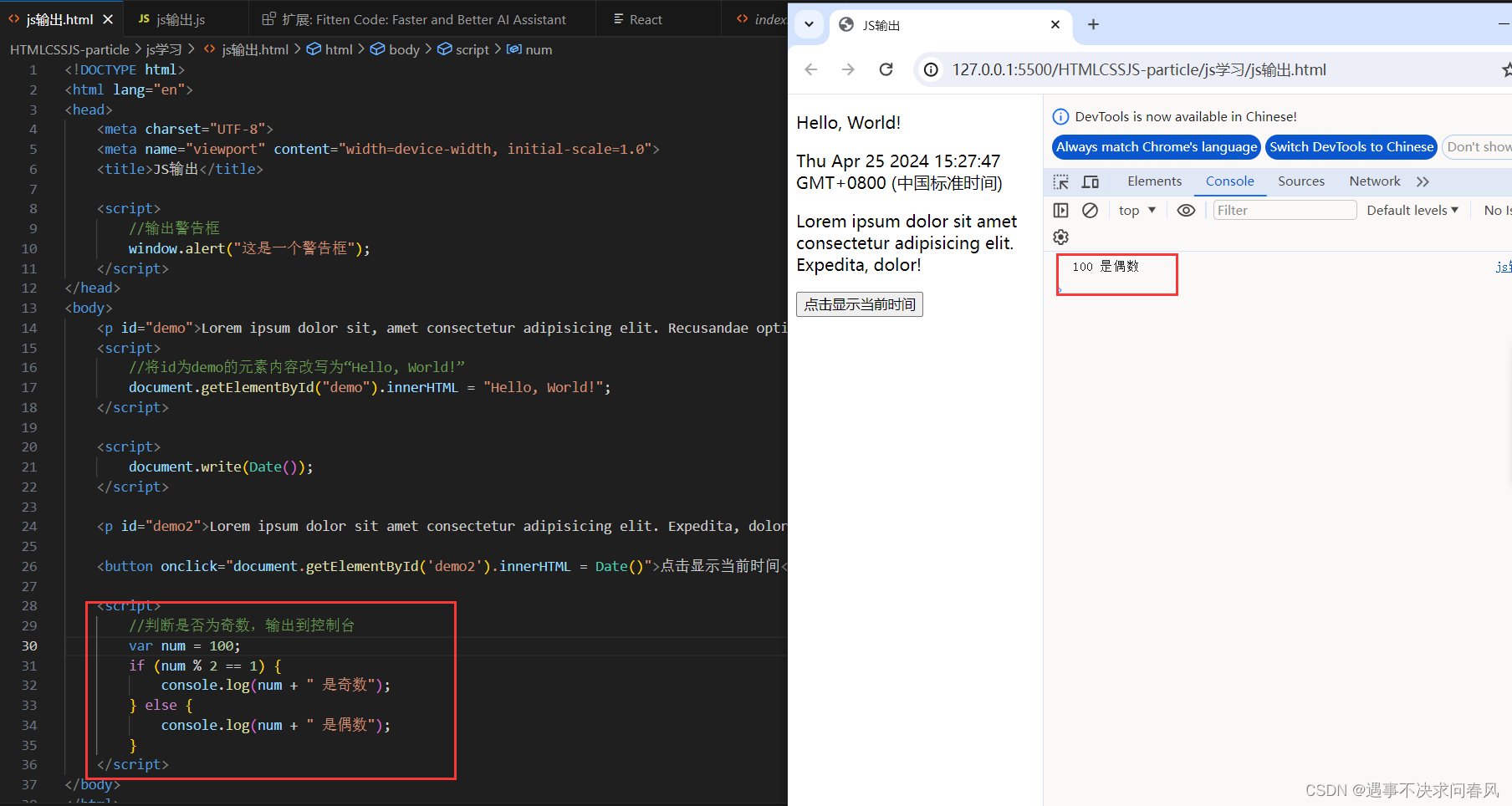
Task: Click the browser address bar URL
Action: [1139, 69]
